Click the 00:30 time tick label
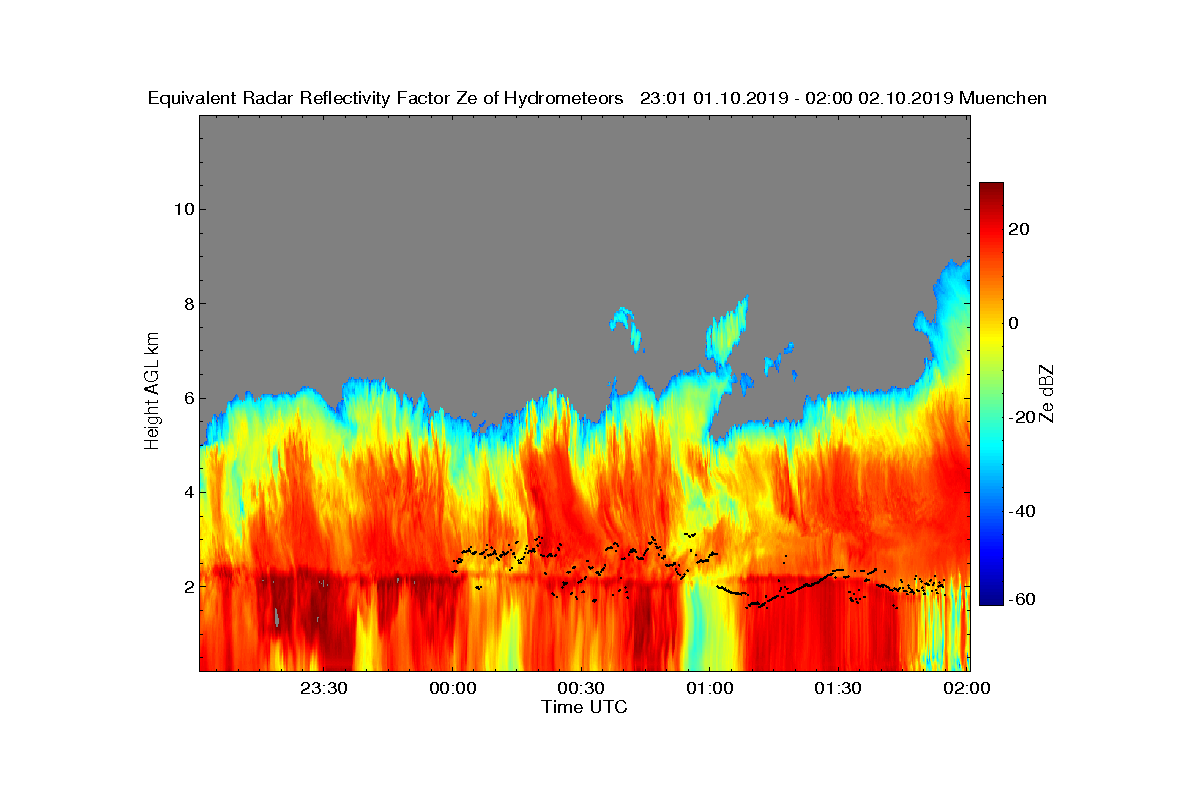Viewport: 1200px width, 800px height. pos(580,688)
